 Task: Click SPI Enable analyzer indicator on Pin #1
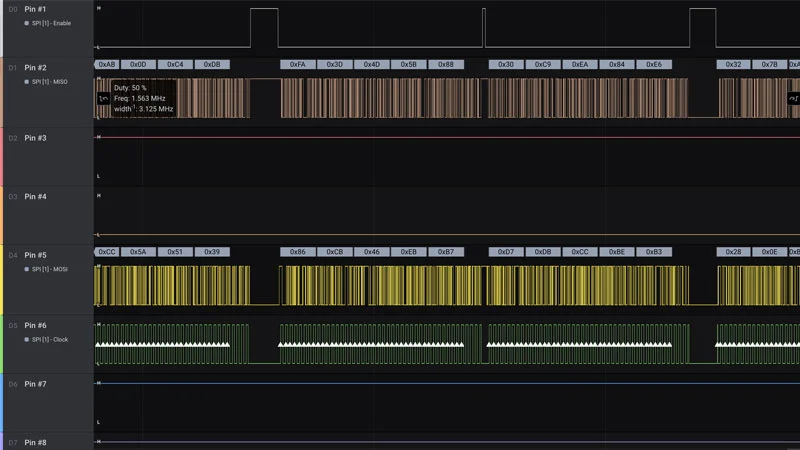(x=47, y=23)
